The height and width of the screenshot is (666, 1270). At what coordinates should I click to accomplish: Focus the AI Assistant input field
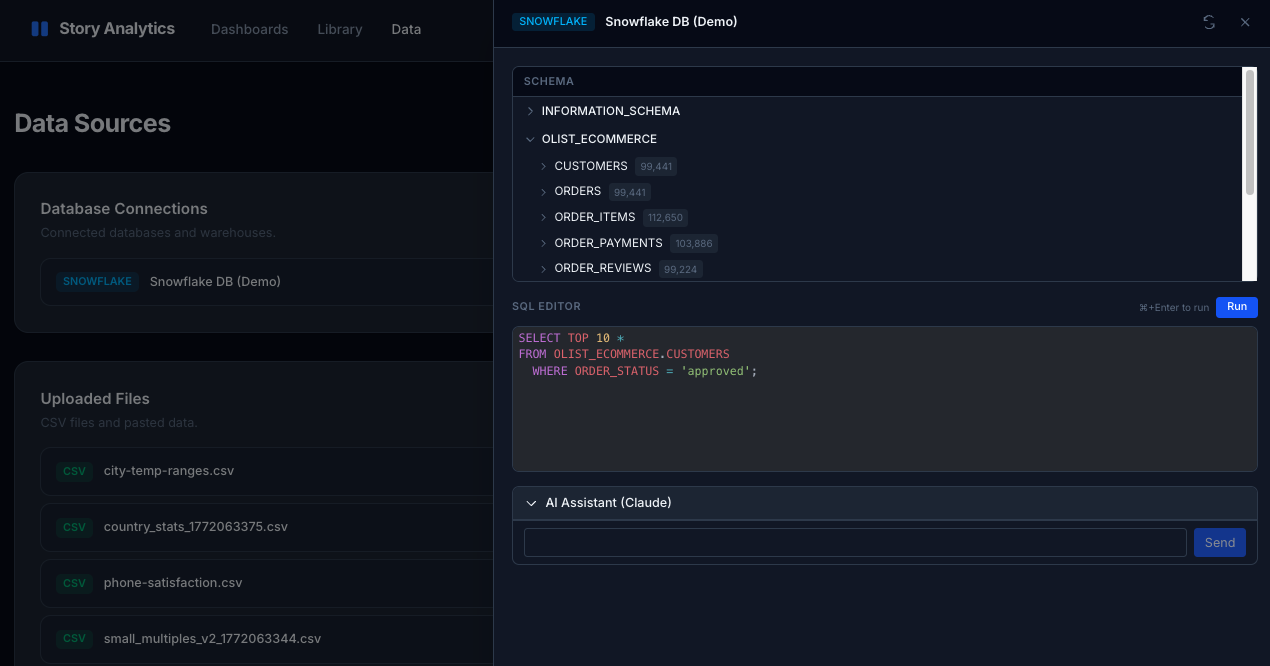[x=855, y=542]
